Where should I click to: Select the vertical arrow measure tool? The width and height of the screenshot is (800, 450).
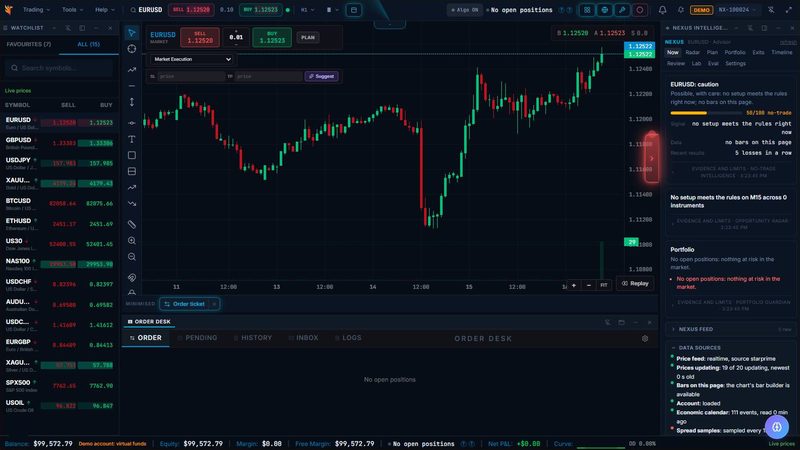pyautogui.click(x=132, y=102)
